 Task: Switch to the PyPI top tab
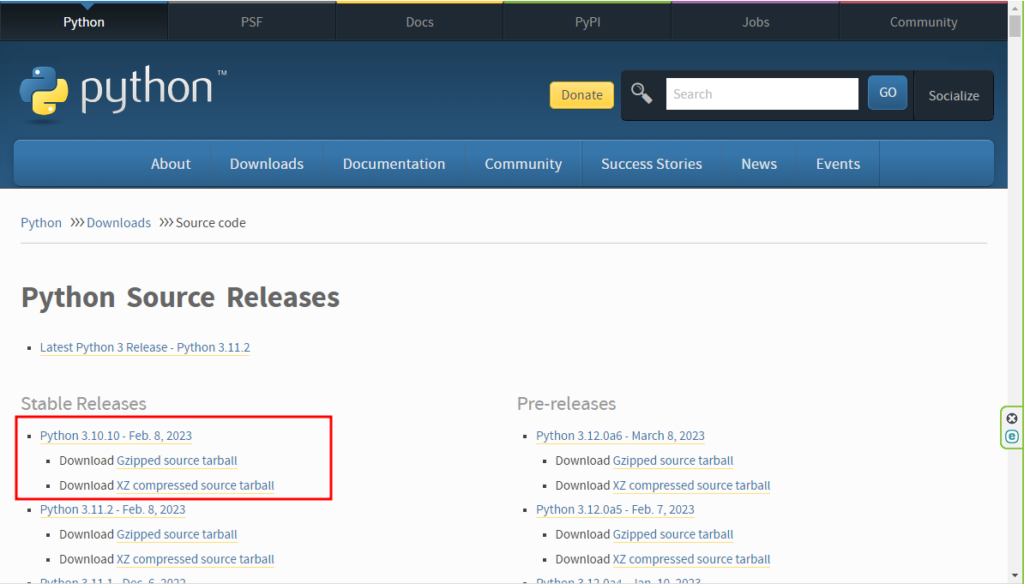pyautogui.click(x=587, y=22)
